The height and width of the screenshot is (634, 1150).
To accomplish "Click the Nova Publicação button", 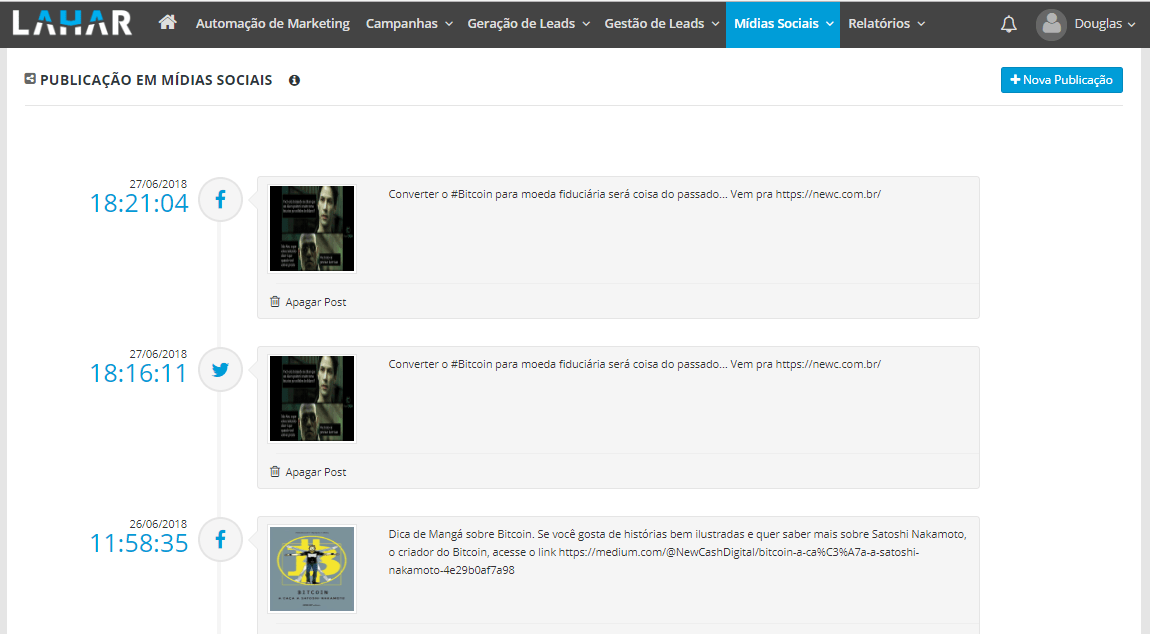I will click(x=1062, y=79).
